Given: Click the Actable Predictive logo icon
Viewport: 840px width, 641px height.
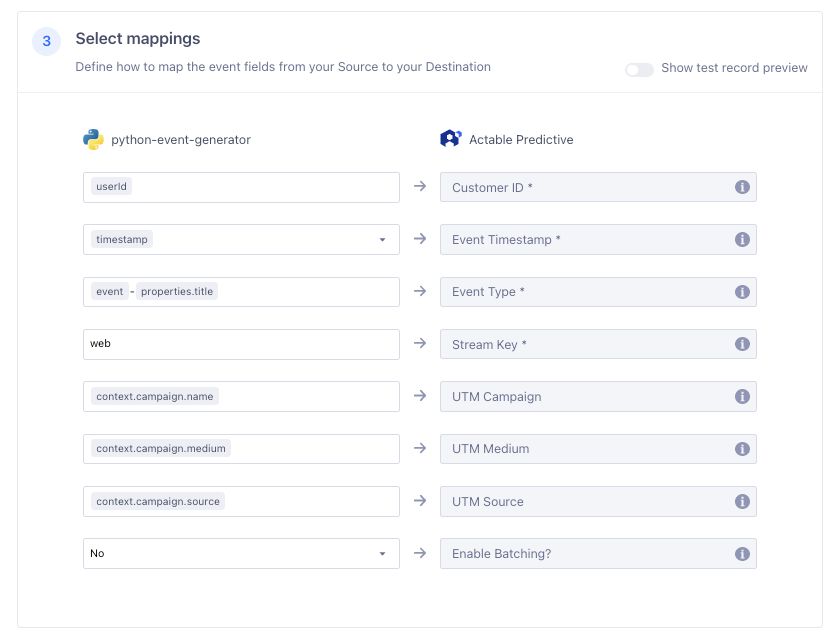Looking at the screenshot, I should [x=451, y=139].
